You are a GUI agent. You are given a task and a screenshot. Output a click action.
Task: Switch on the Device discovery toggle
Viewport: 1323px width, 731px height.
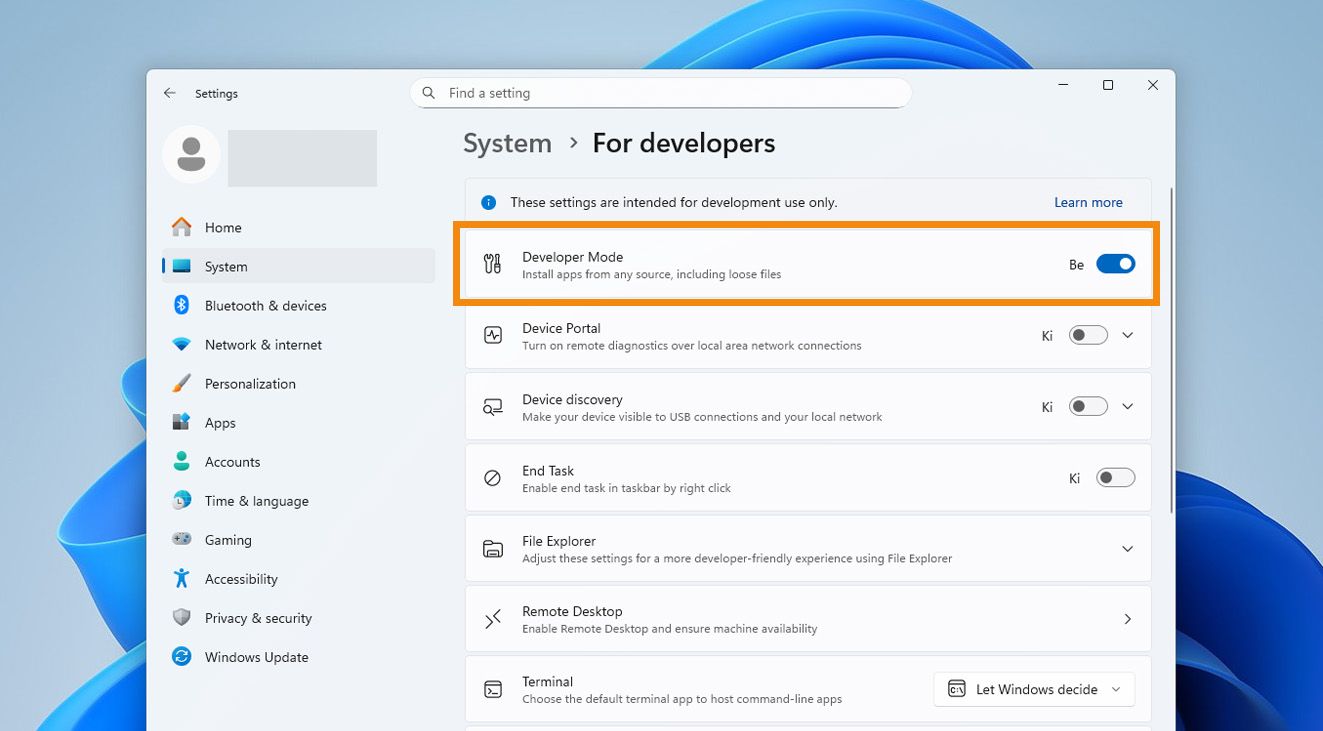pos(1088,407)
